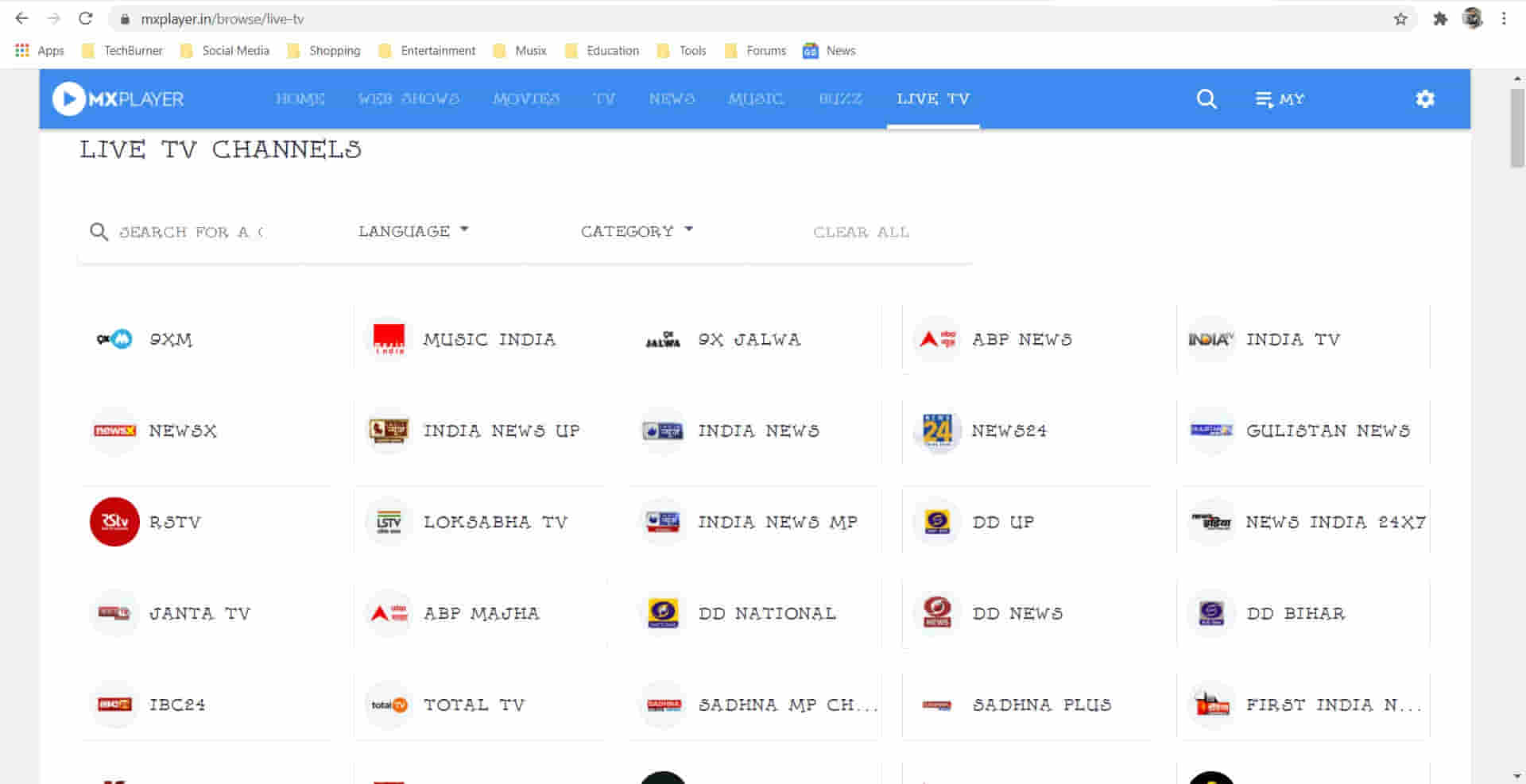Click the IBC24 channel logo
The height and width of the screenshot is (784, 1526).
114,705
